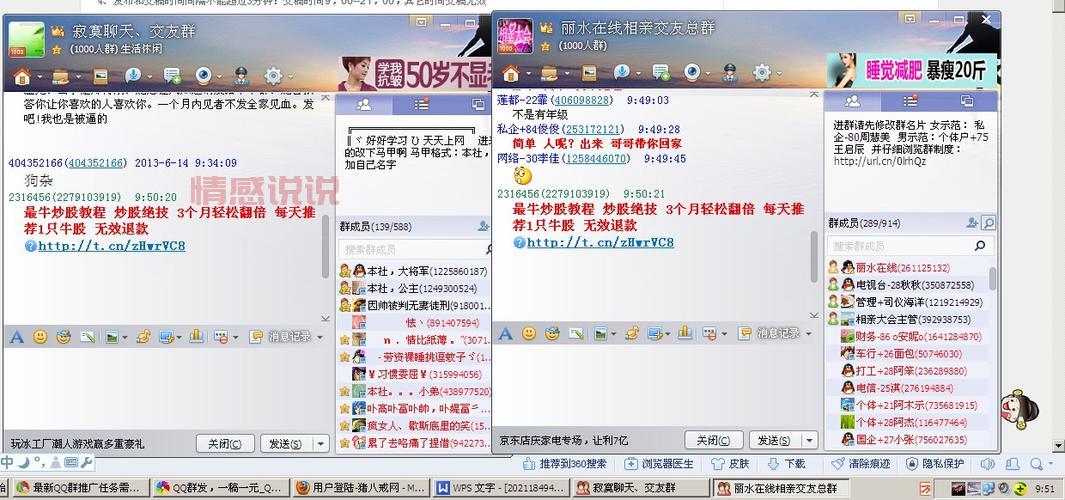Open the 丽水在线相亲交友总群 group avatar
Screen dimensions: 1065x500
tap(516, 36)
